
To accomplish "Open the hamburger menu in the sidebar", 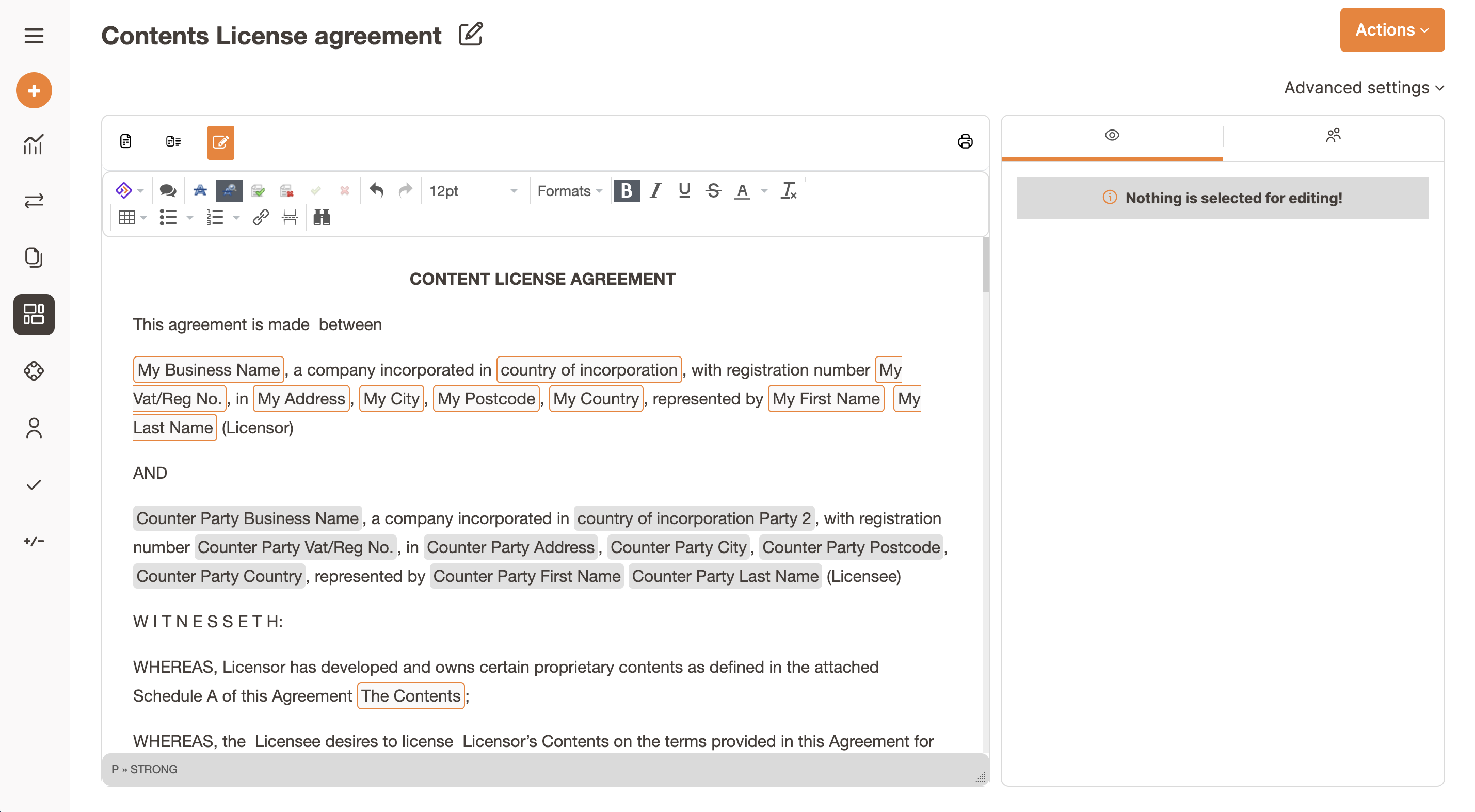I will pyautogui.click(x=34, y=36).
